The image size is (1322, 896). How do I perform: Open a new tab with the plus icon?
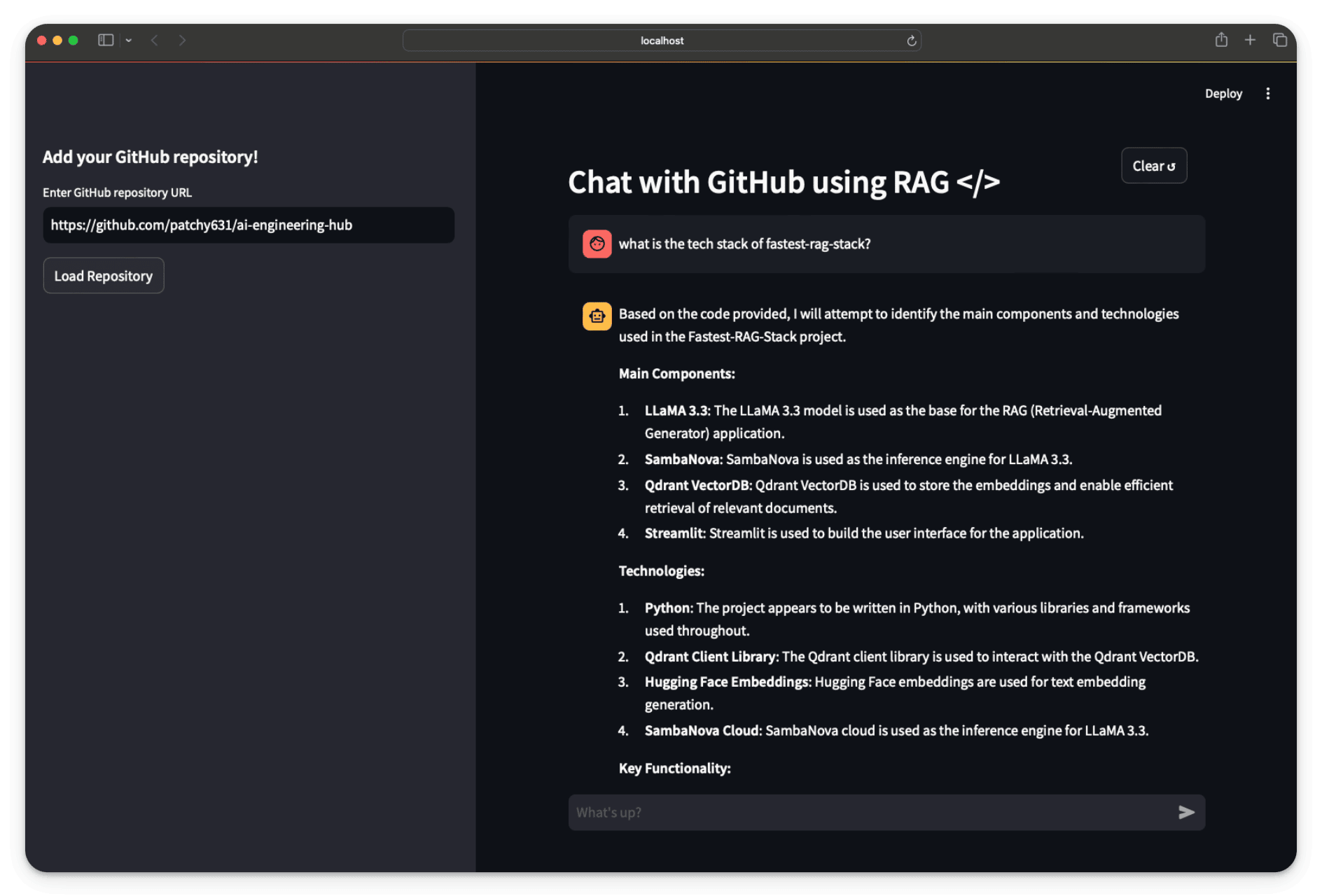1251,40
